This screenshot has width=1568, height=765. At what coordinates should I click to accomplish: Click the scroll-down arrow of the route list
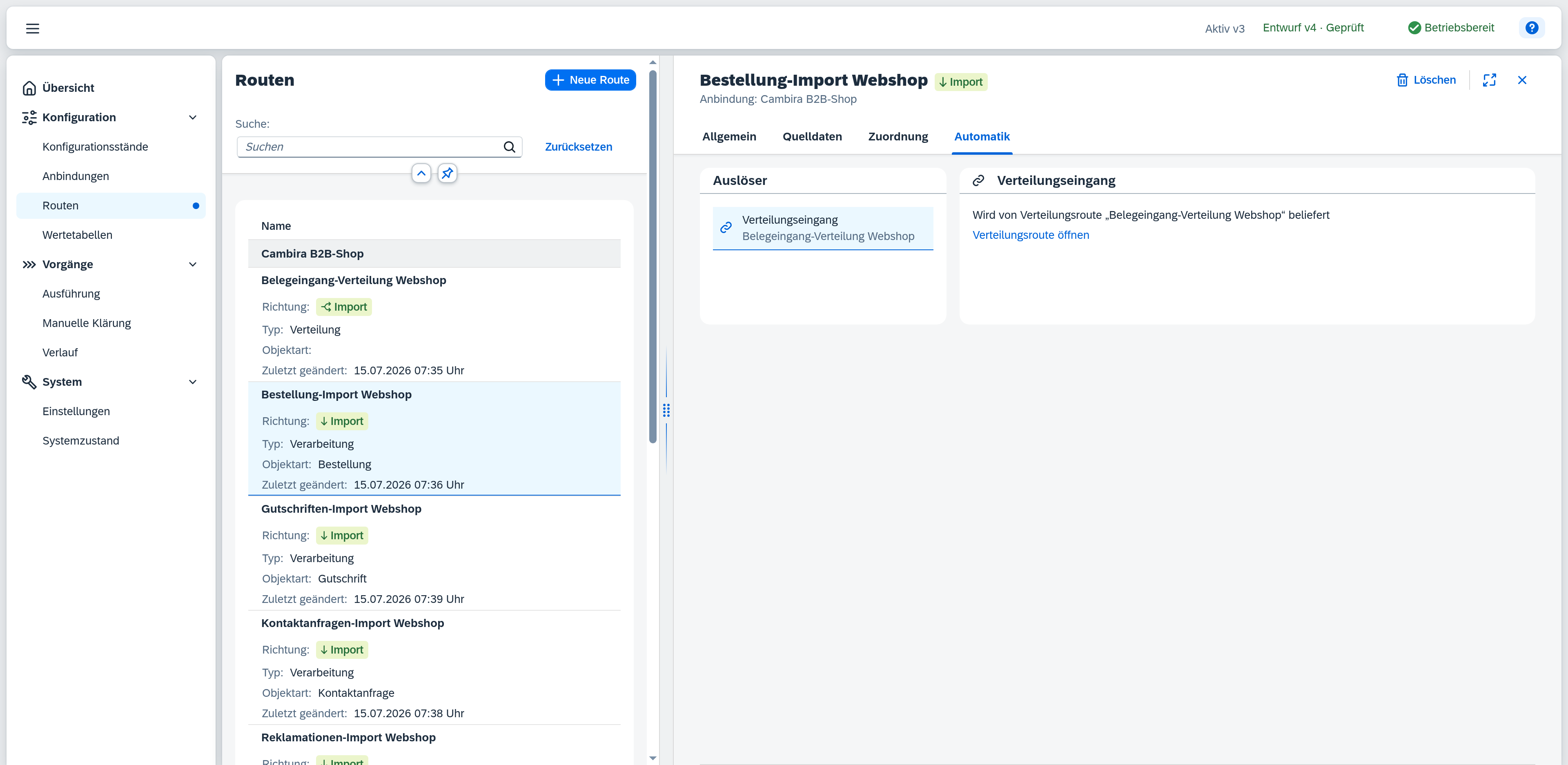(653, 758)
